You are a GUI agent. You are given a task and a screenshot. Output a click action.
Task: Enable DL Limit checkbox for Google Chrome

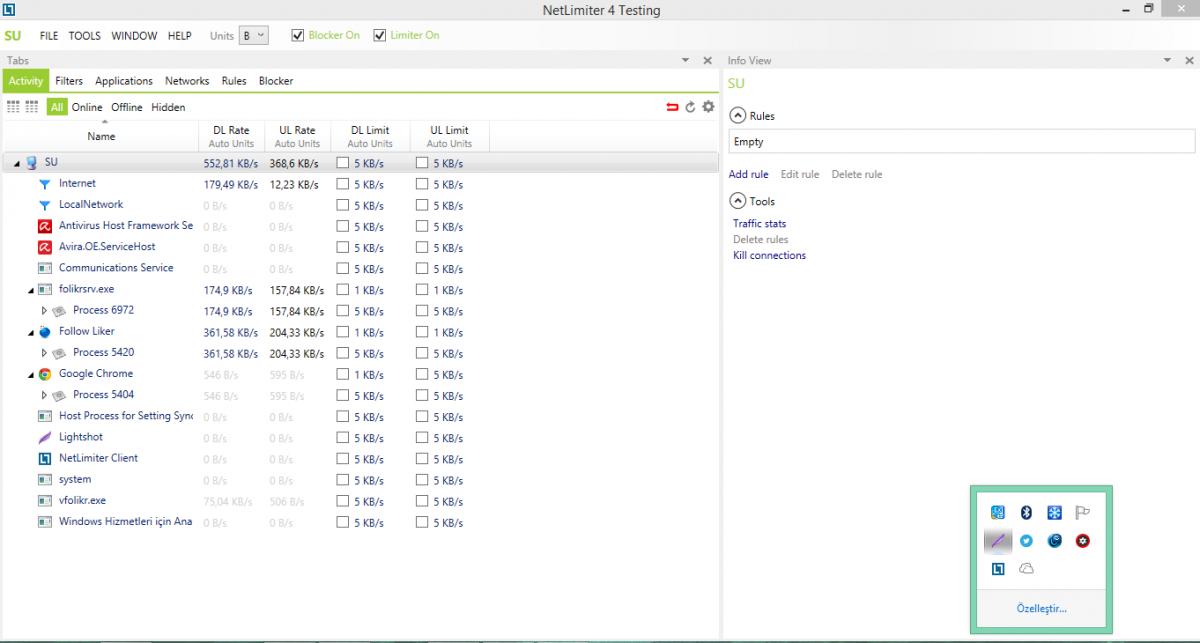[343, 375]
